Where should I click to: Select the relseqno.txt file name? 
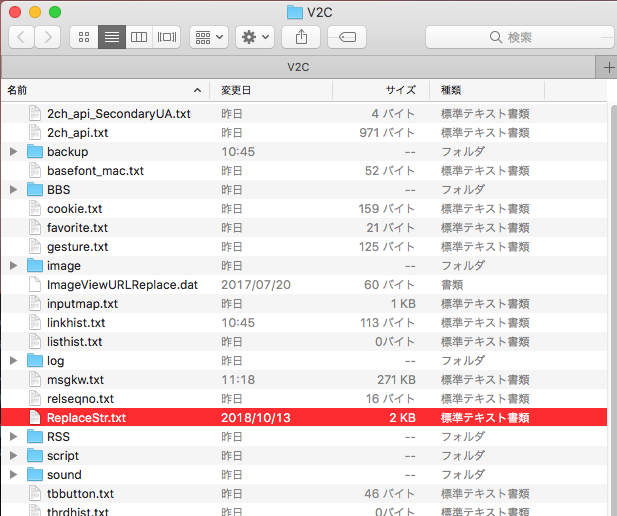[x=80, y=398]
